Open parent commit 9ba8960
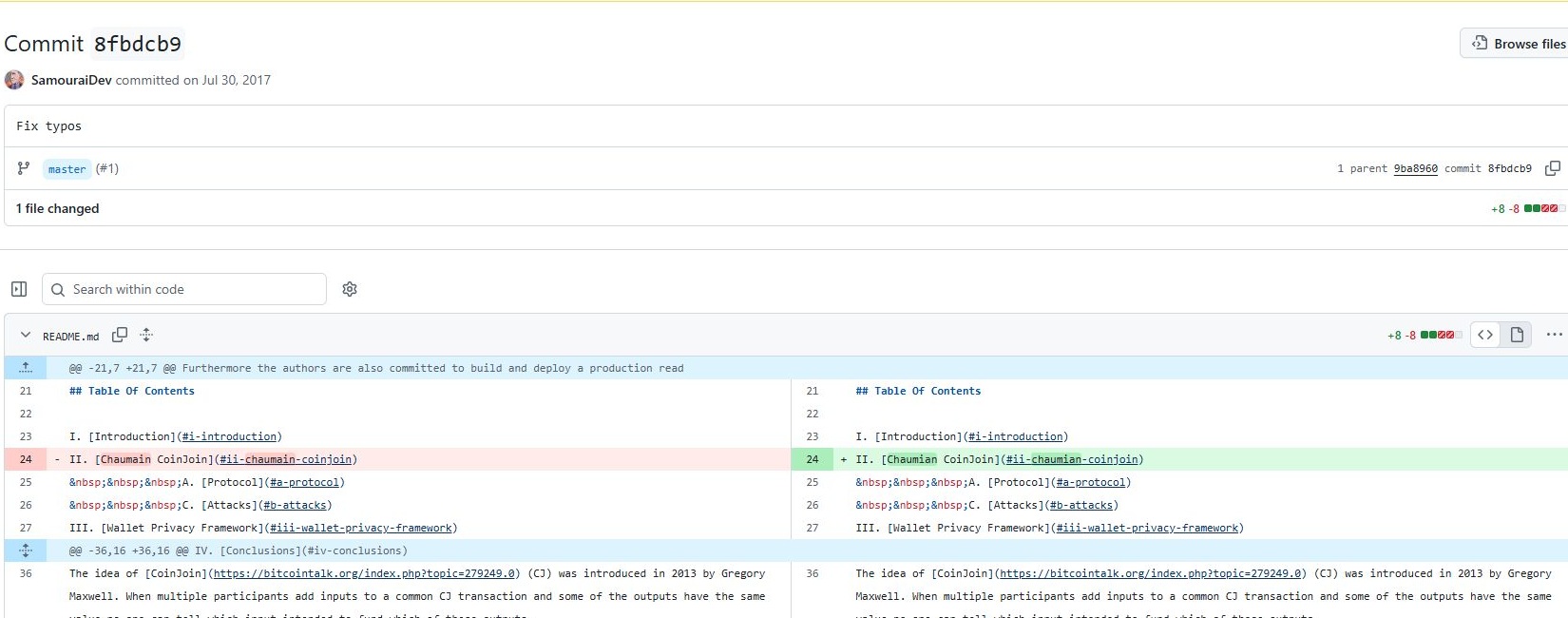This screenshot has height=618, width=1568. [1415, 168]
